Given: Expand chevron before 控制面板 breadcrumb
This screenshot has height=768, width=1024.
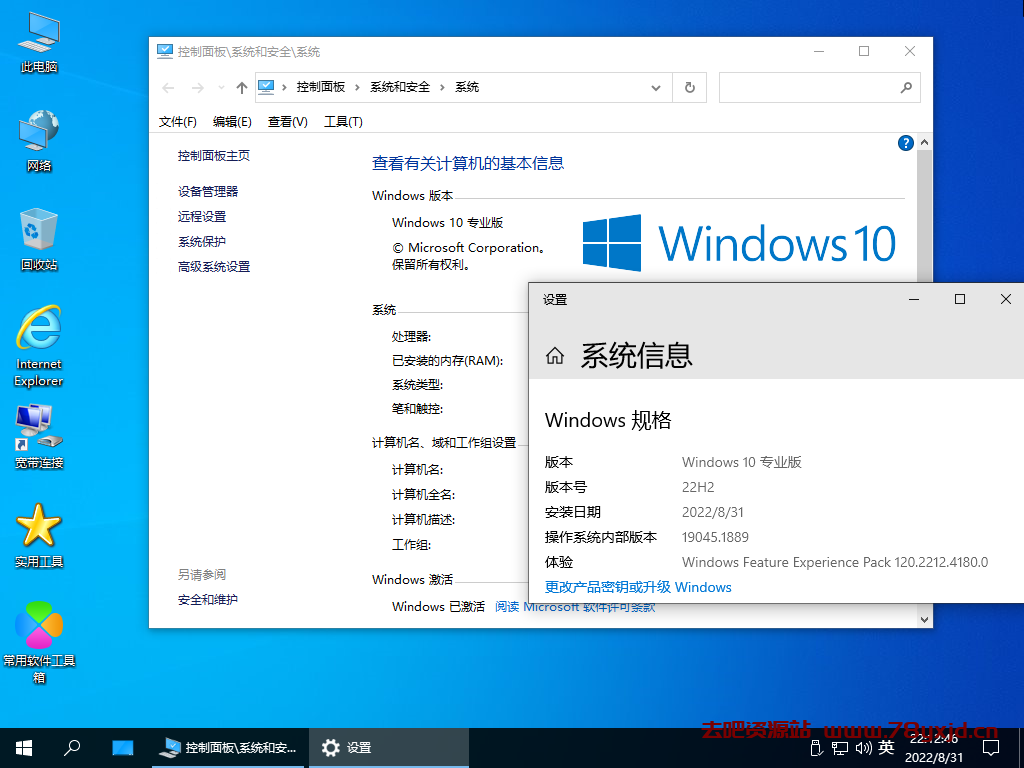Looking at the screenshot, I should tap(285, 88).
